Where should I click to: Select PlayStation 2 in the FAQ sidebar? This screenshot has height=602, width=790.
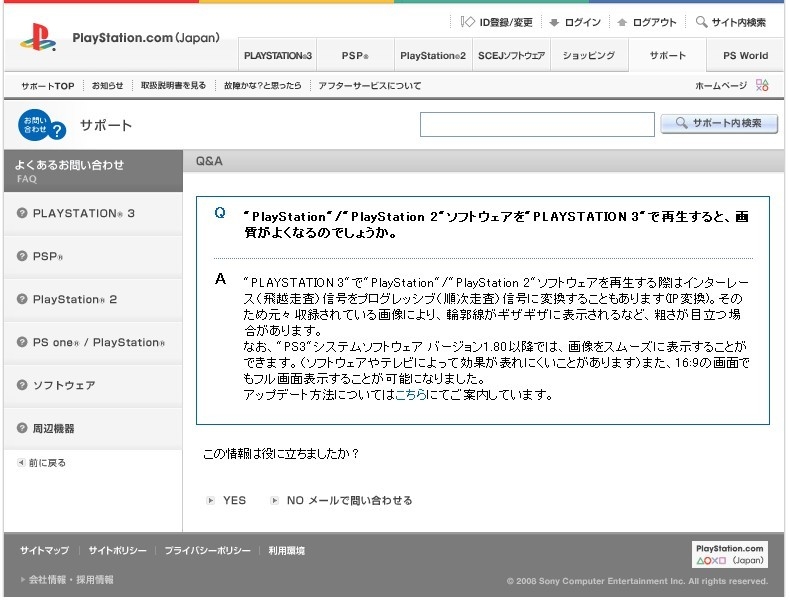click(93, 299)
